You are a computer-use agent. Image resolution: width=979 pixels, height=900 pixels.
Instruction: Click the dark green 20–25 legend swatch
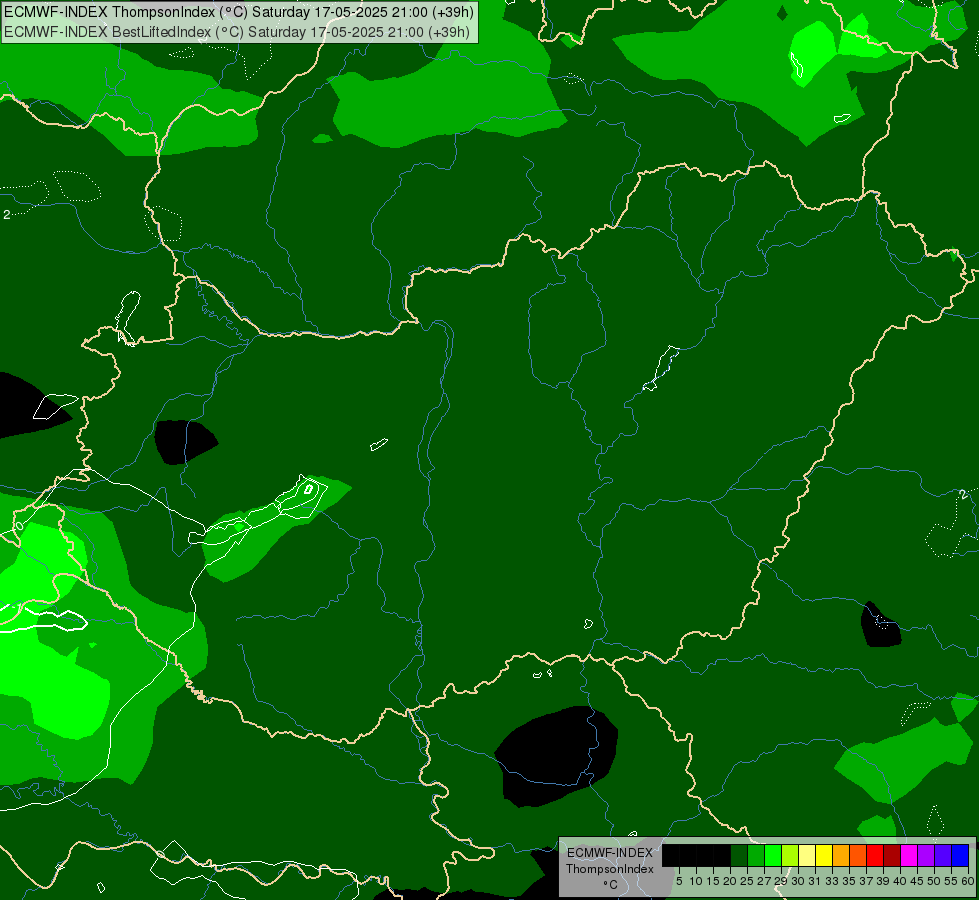point(739,856)
